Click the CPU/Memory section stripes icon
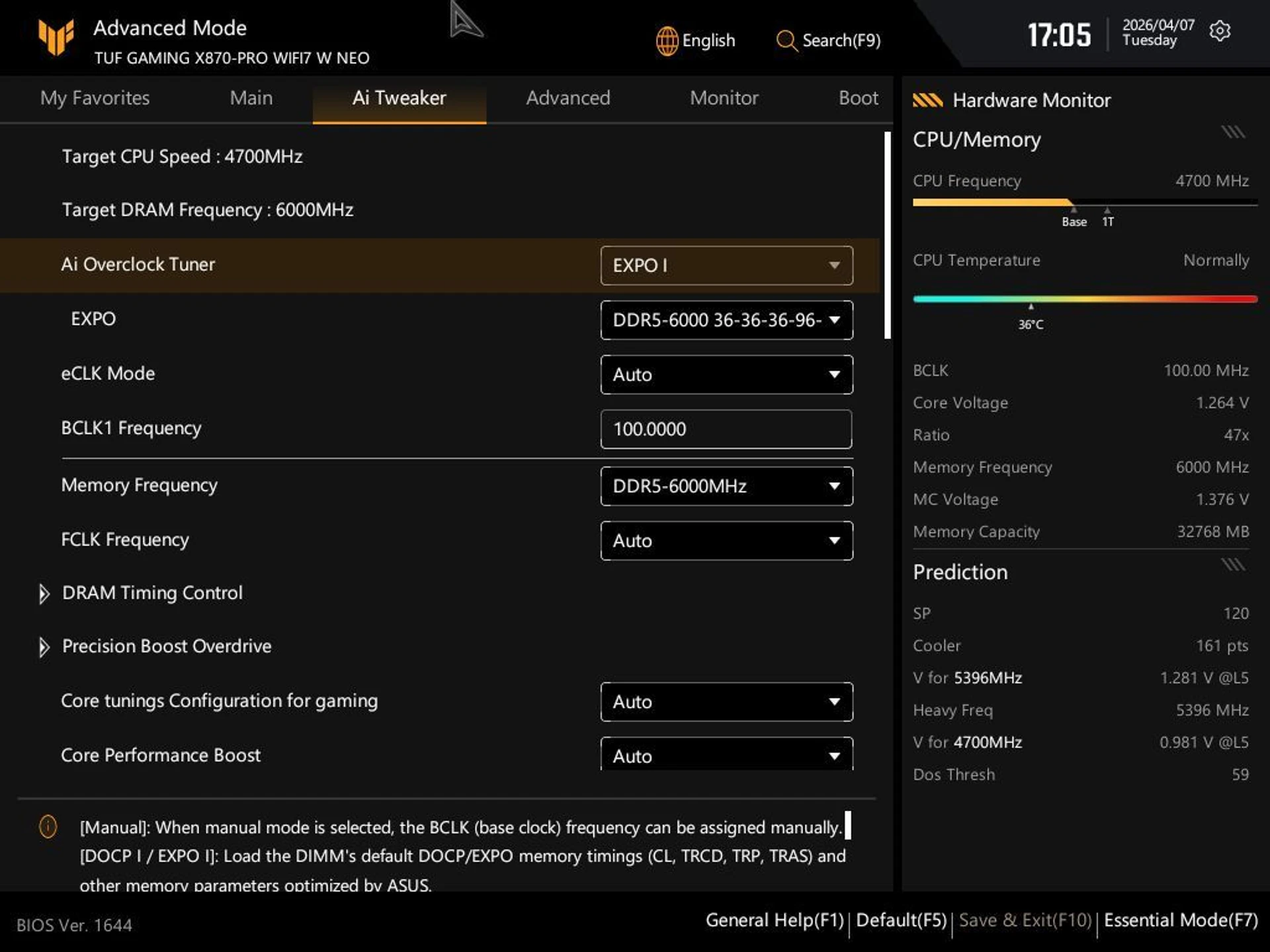The width and height of the screenshot is (1270, 952). (x=1233, y=132)
